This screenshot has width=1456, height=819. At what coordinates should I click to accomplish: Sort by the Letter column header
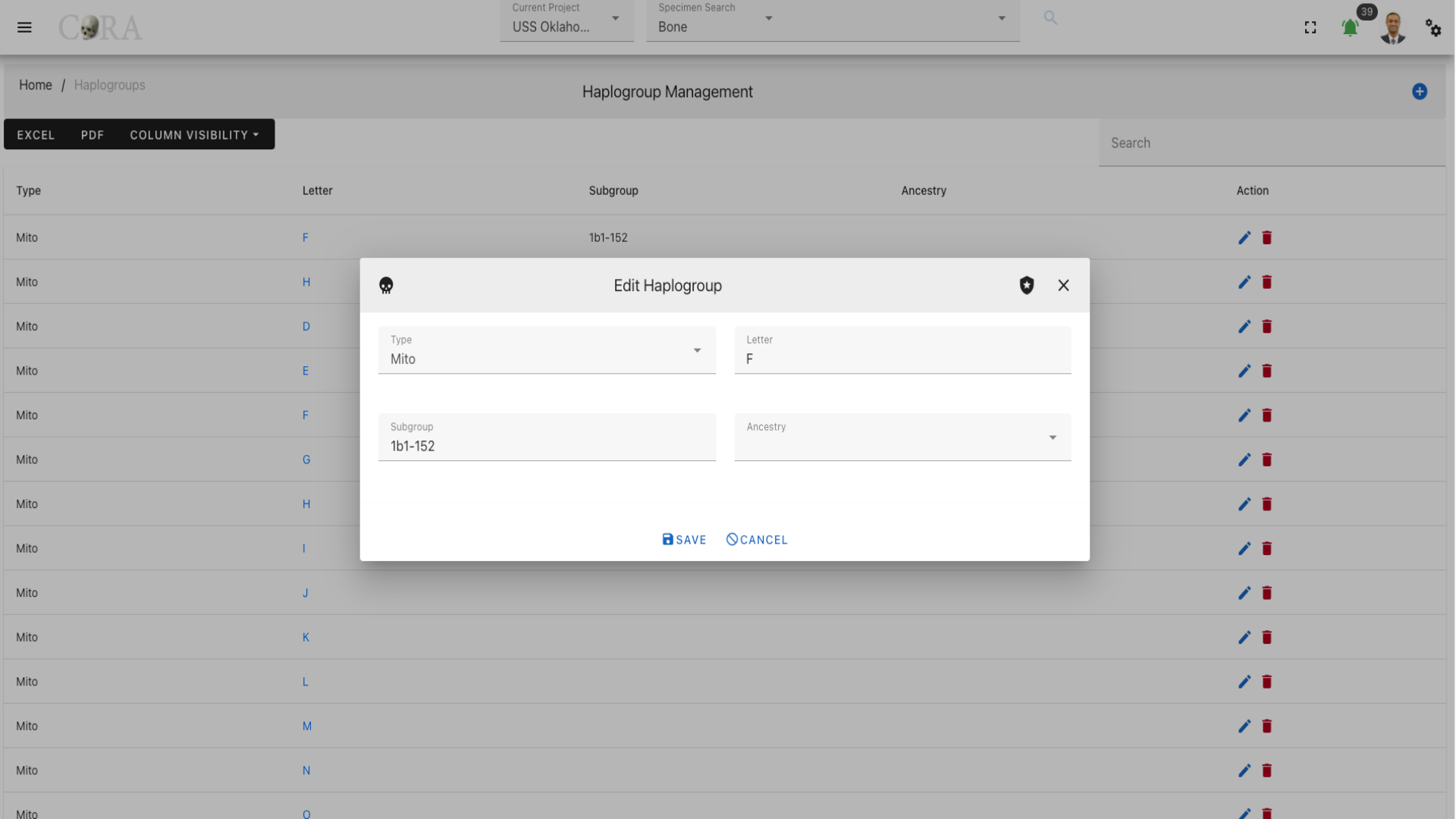click(x=317, y=191)
